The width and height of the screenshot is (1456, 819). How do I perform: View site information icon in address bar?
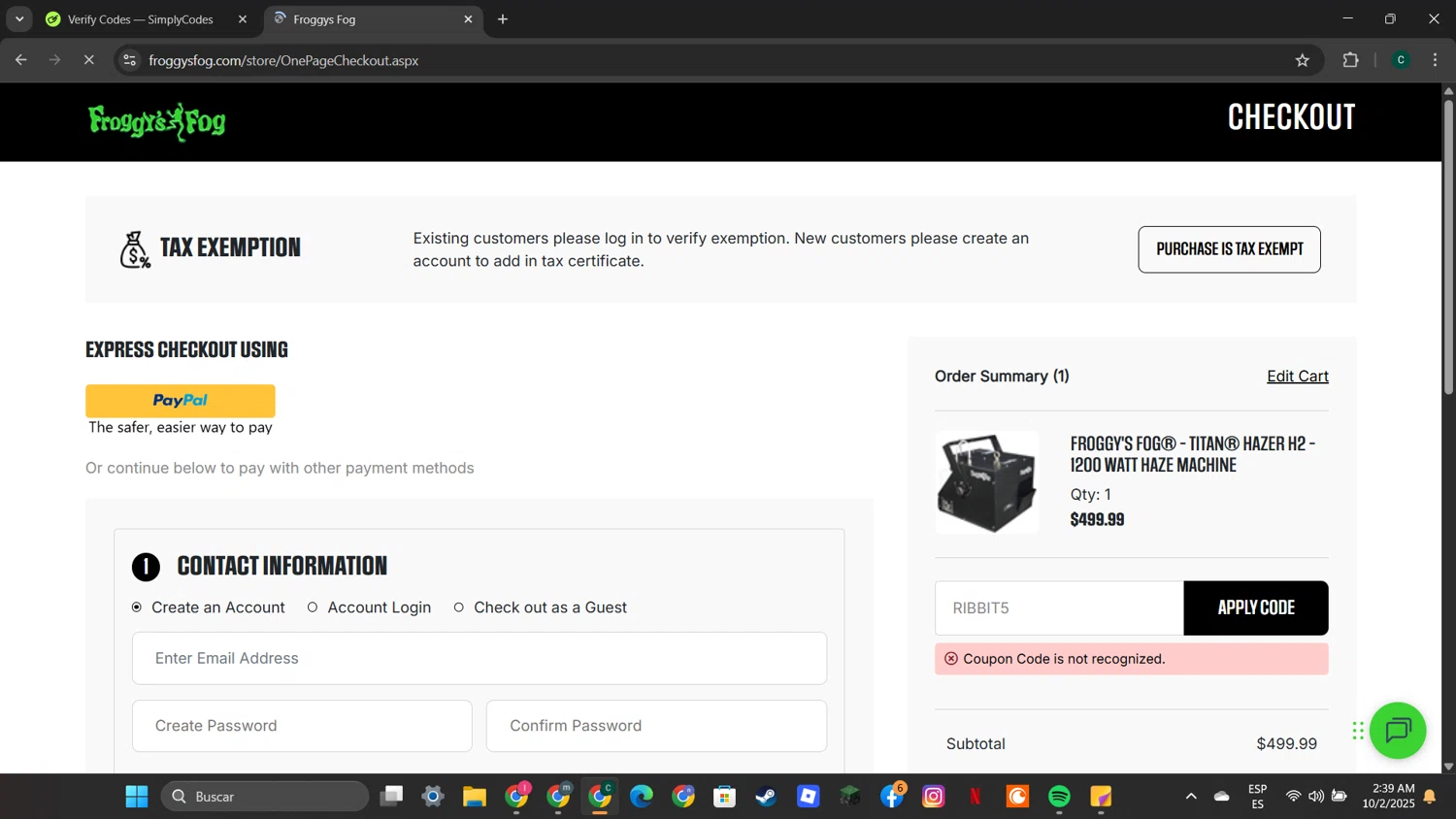click(129, 60)
